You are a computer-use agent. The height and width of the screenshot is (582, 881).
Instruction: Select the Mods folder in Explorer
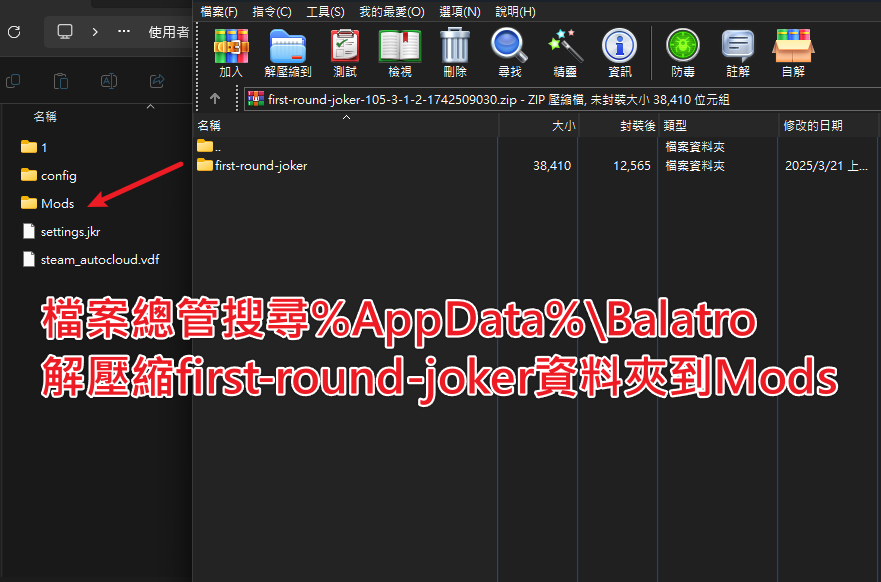pos(47,203)
